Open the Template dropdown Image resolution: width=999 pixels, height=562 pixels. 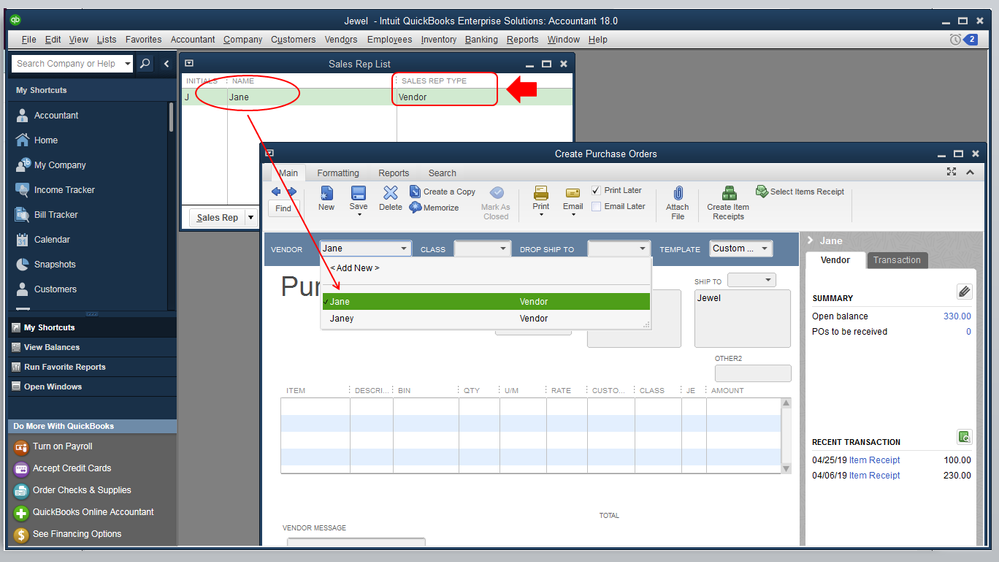(x=765, y=249)
